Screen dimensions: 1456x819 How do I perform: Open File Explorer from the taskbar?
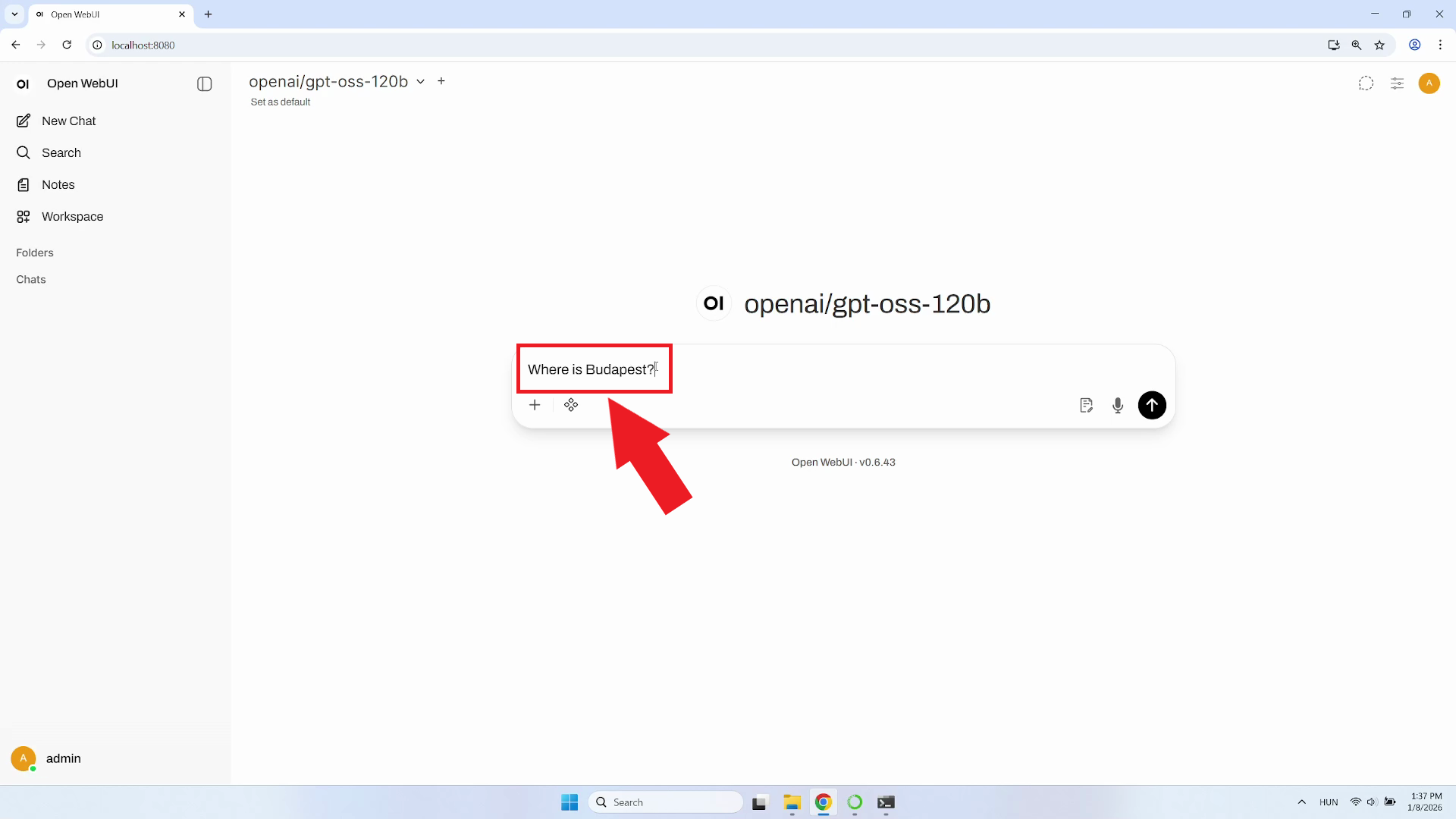click(792, 802)
